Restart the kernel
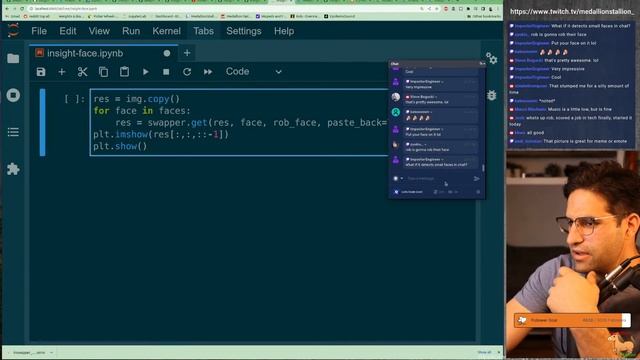Screen dimensions: 640x360 (x=187, y=72)
